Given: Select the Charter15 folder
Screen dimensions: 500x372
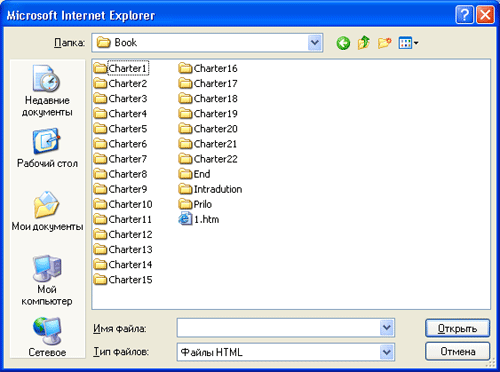Looking at the screenshot, I should [123, 280].
